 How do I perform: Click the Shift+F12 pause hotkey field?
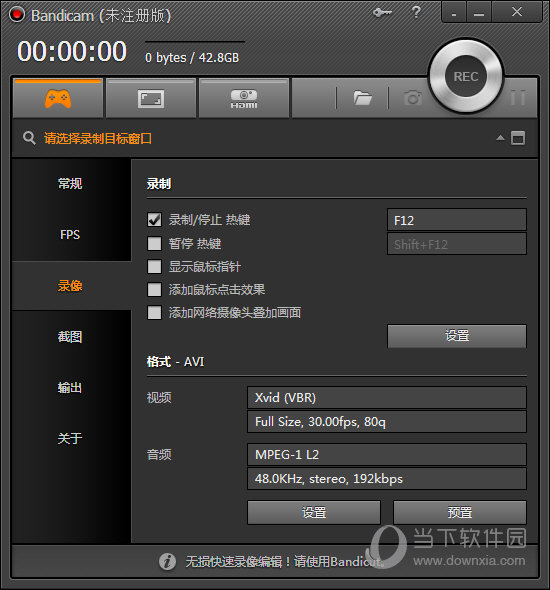point(457,244)
